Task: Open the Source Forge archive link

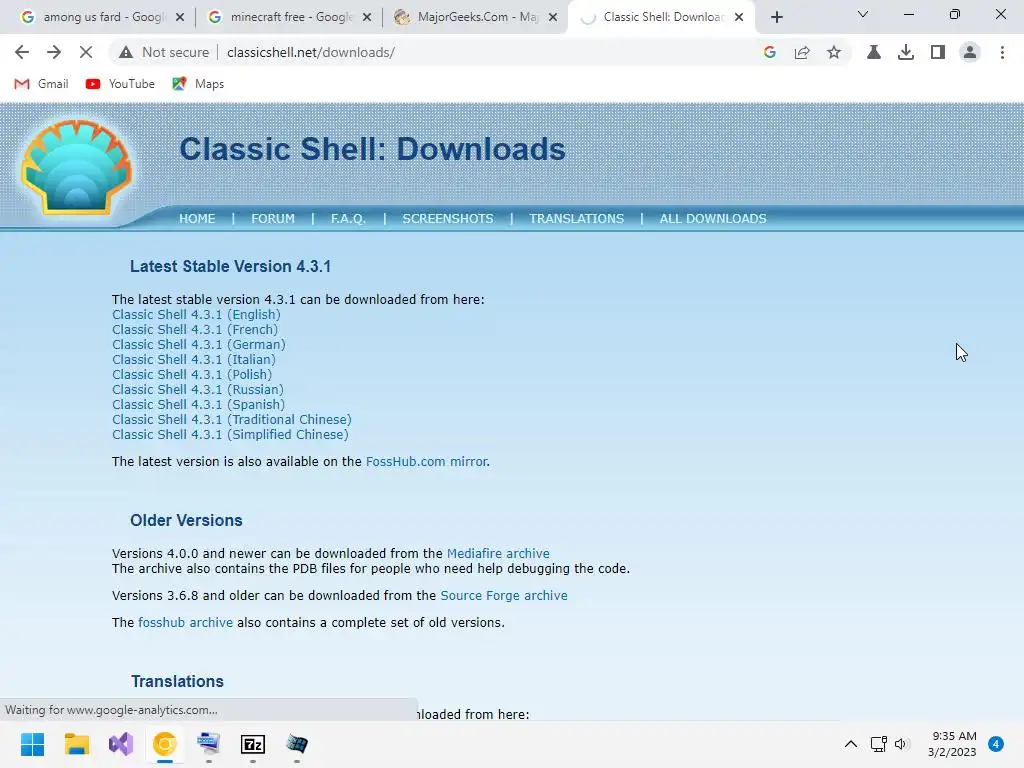Action: click(x=504, y=596)
